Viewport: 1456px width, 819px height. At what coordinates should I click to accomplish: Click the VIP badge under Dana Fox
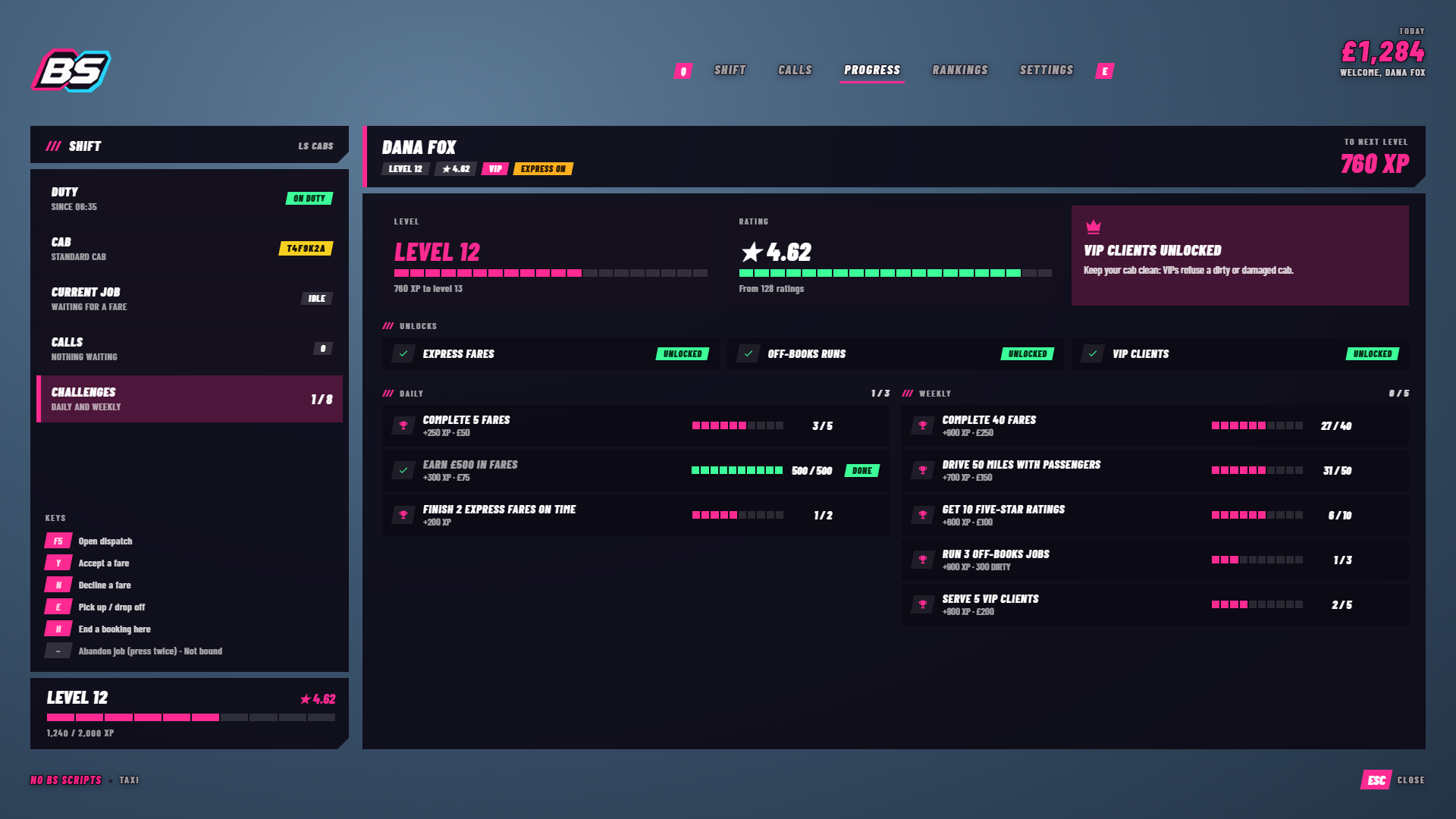click(x=495, y=169)
